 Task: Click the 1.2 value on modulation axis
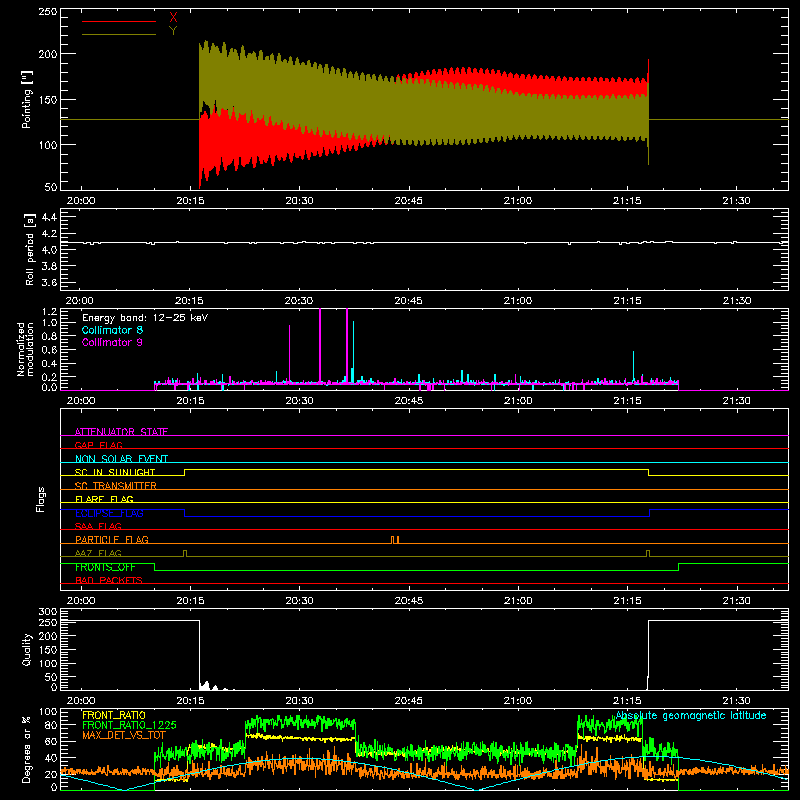[x=49, y=312]
